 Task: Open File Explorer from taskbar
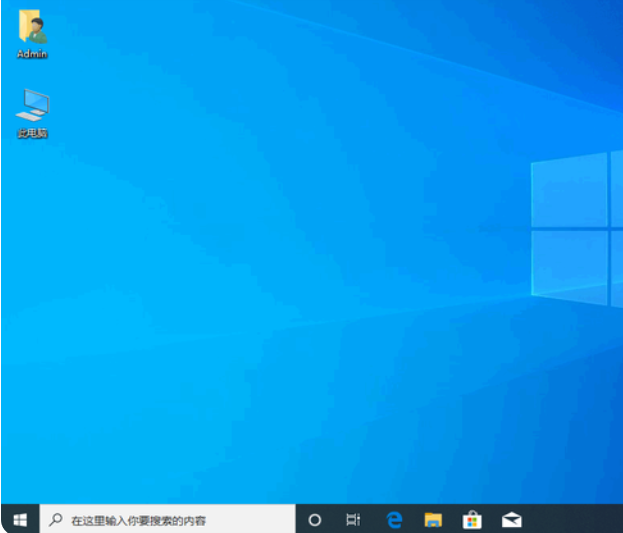pyautogui.click(x=433, y=519)
